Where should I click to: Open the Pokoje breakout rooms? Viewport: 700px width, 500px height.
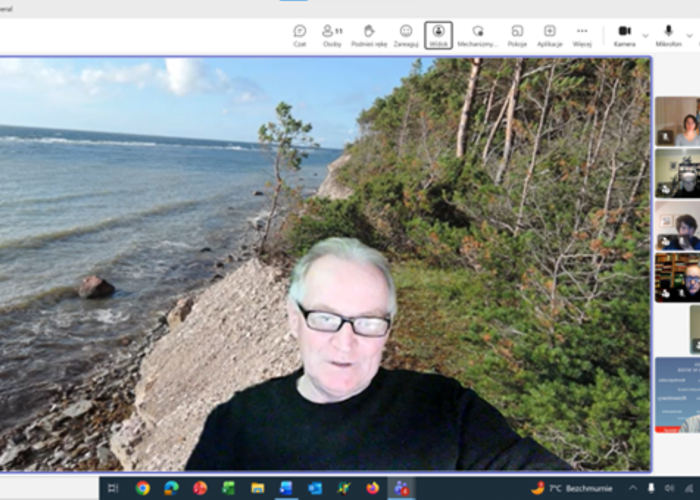517,35
